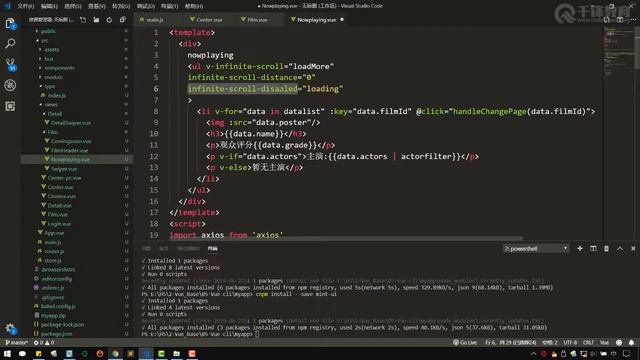640x360 pixels.
Task: Open the master branch selector in status bar
Action: tap(16, 342)
